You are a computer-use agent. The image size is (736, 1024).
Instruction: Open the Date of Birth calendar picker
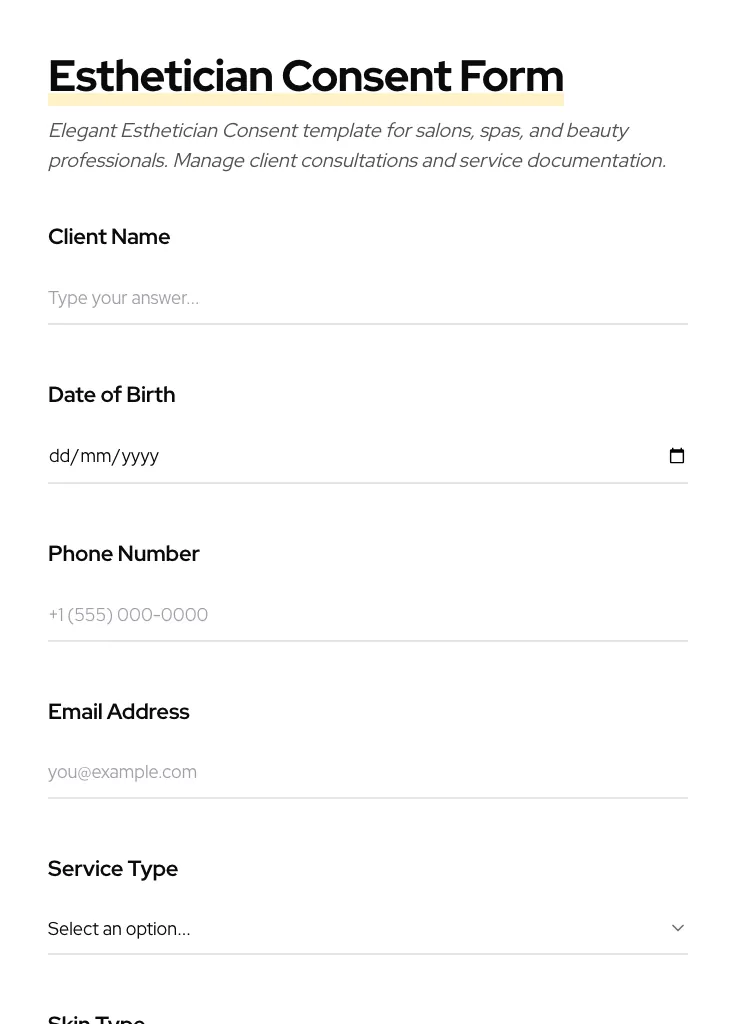point(677,456)
